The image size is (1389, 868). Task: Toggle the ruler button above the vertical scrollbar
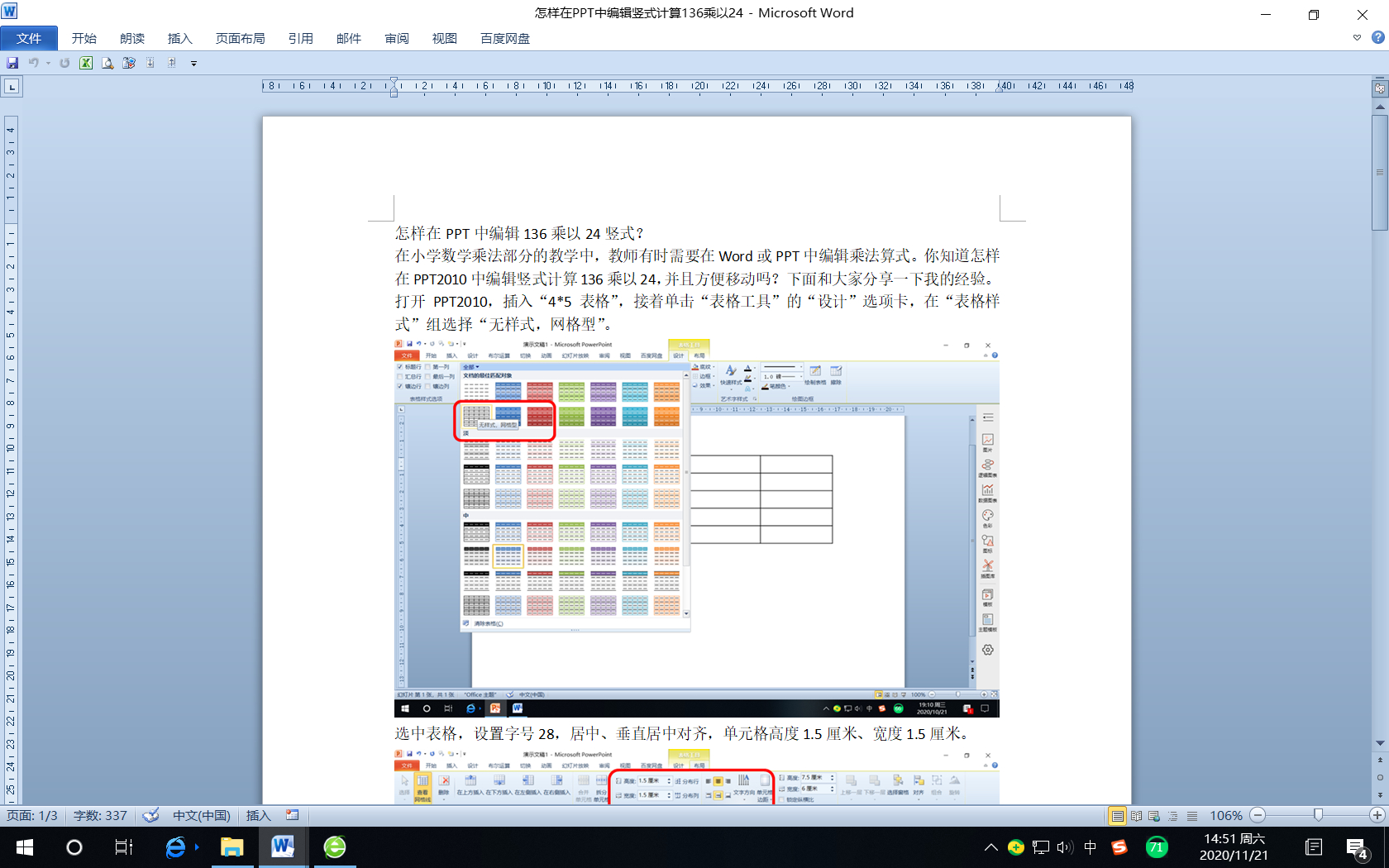(1380, 88)
